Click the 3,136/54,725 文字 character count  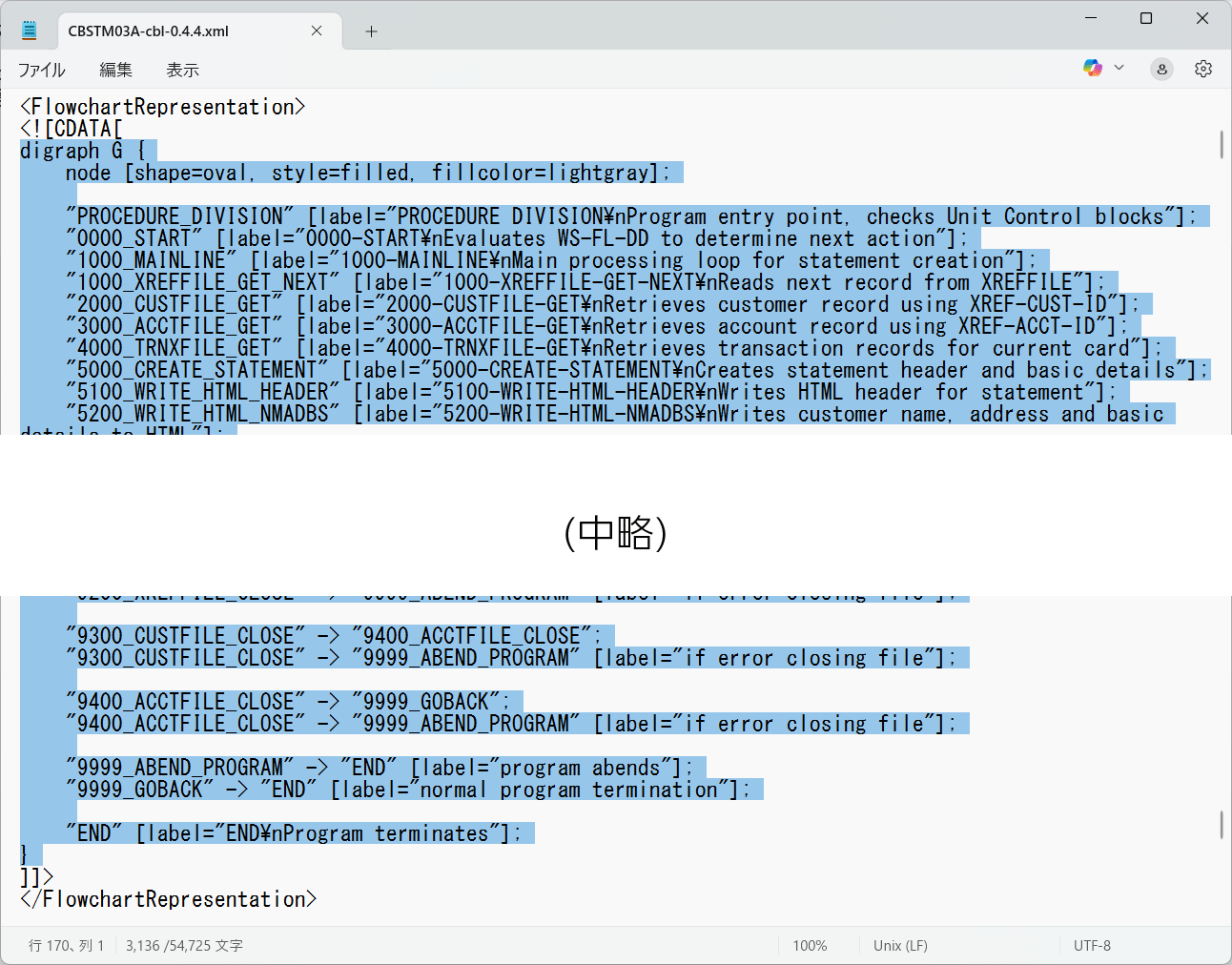coord(184,945)
